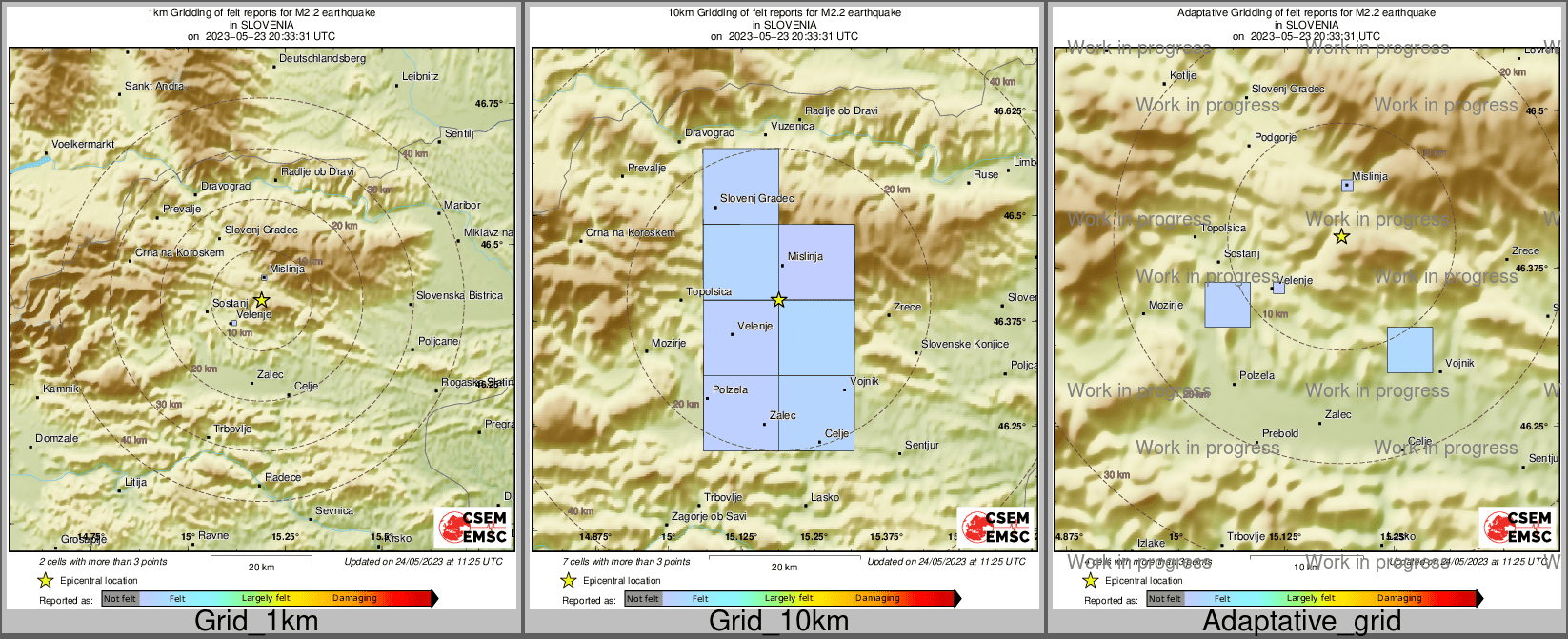Click the CSEM EMSC logo on the Grid_1km map
The image size is (1568, 639).
[x=473, y=528]
